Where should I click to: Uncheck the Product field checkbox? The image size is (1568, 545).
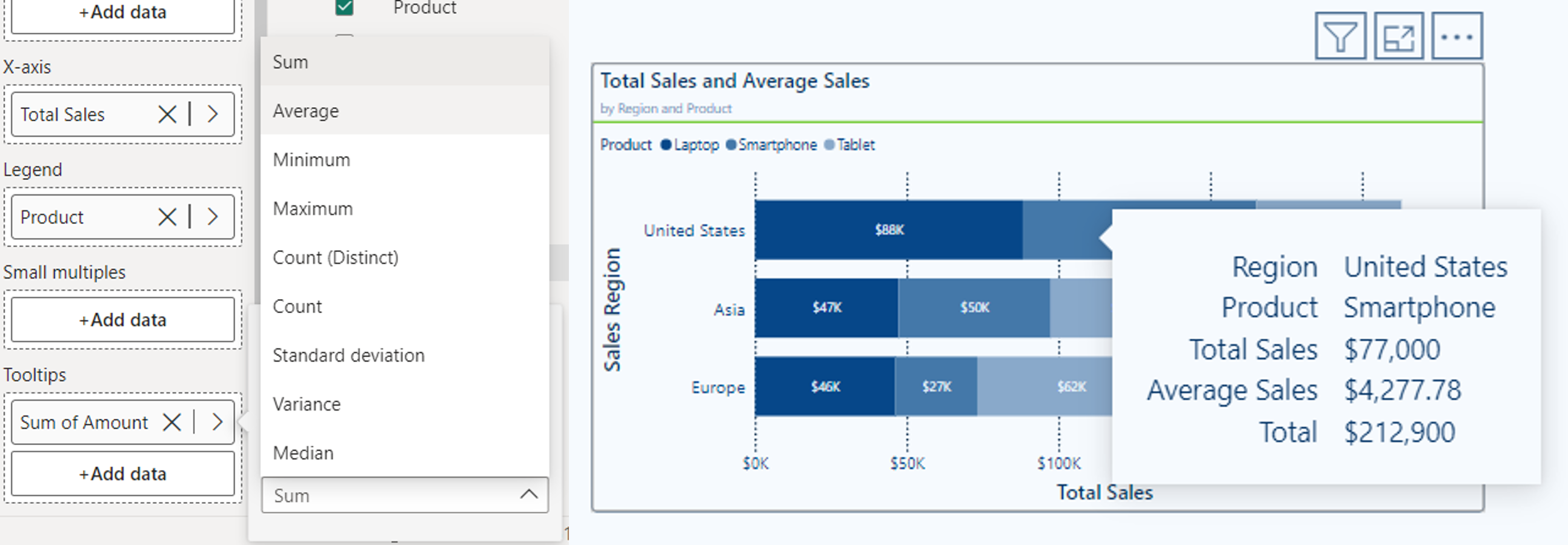[345, 7]
